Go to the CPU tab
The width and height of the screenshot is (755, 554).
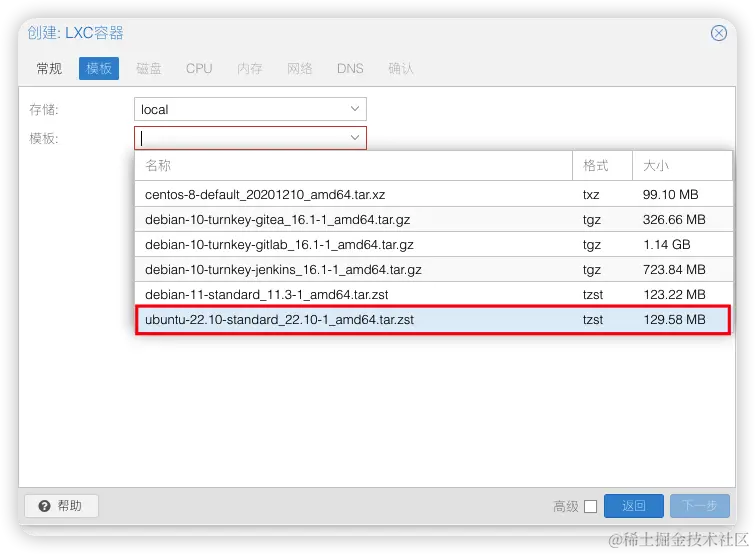click(199, 68)
